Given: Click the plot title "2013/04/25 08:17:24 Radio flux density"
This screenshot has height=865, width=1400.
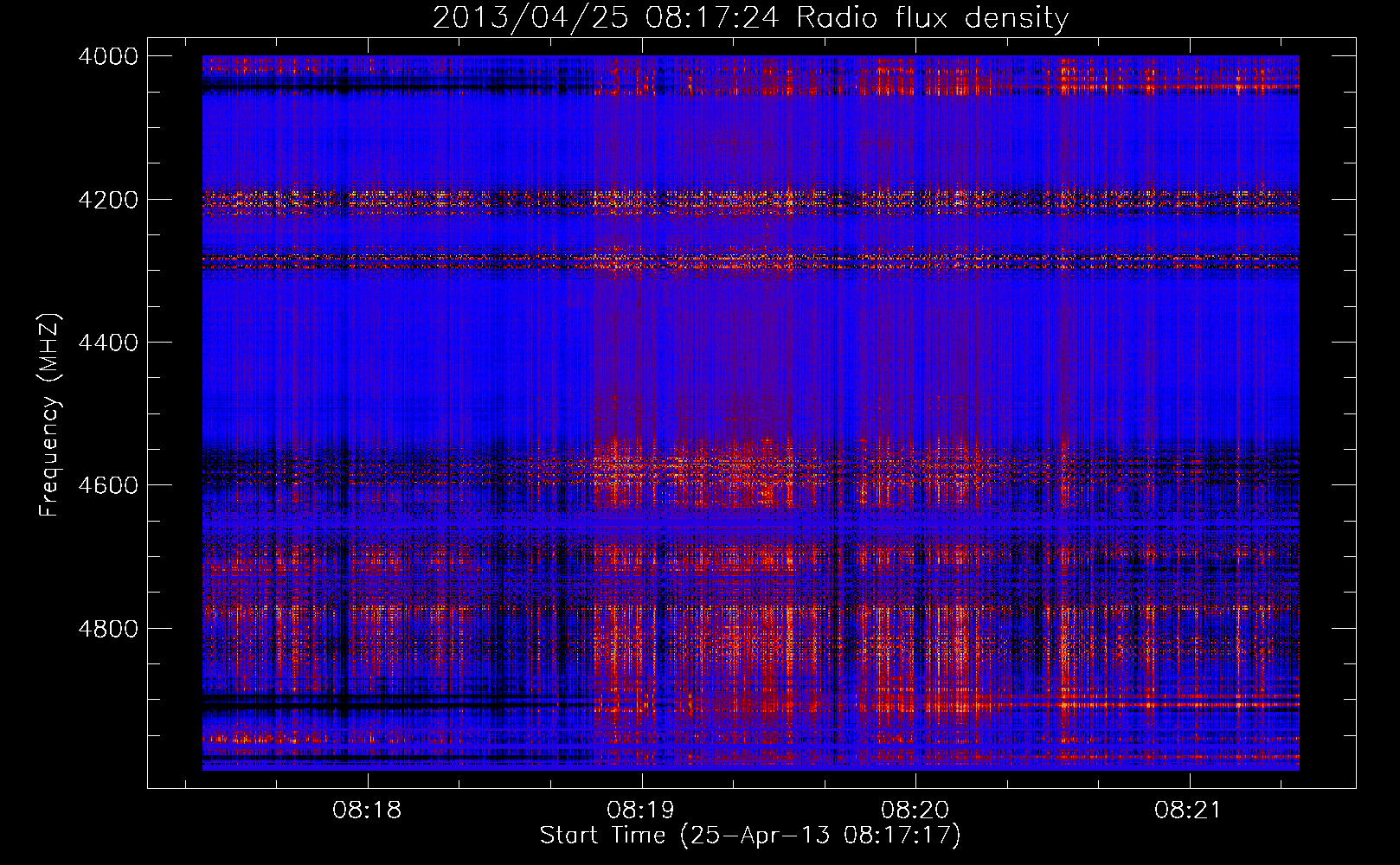Looking at the screenshot, I should point(750,17).
